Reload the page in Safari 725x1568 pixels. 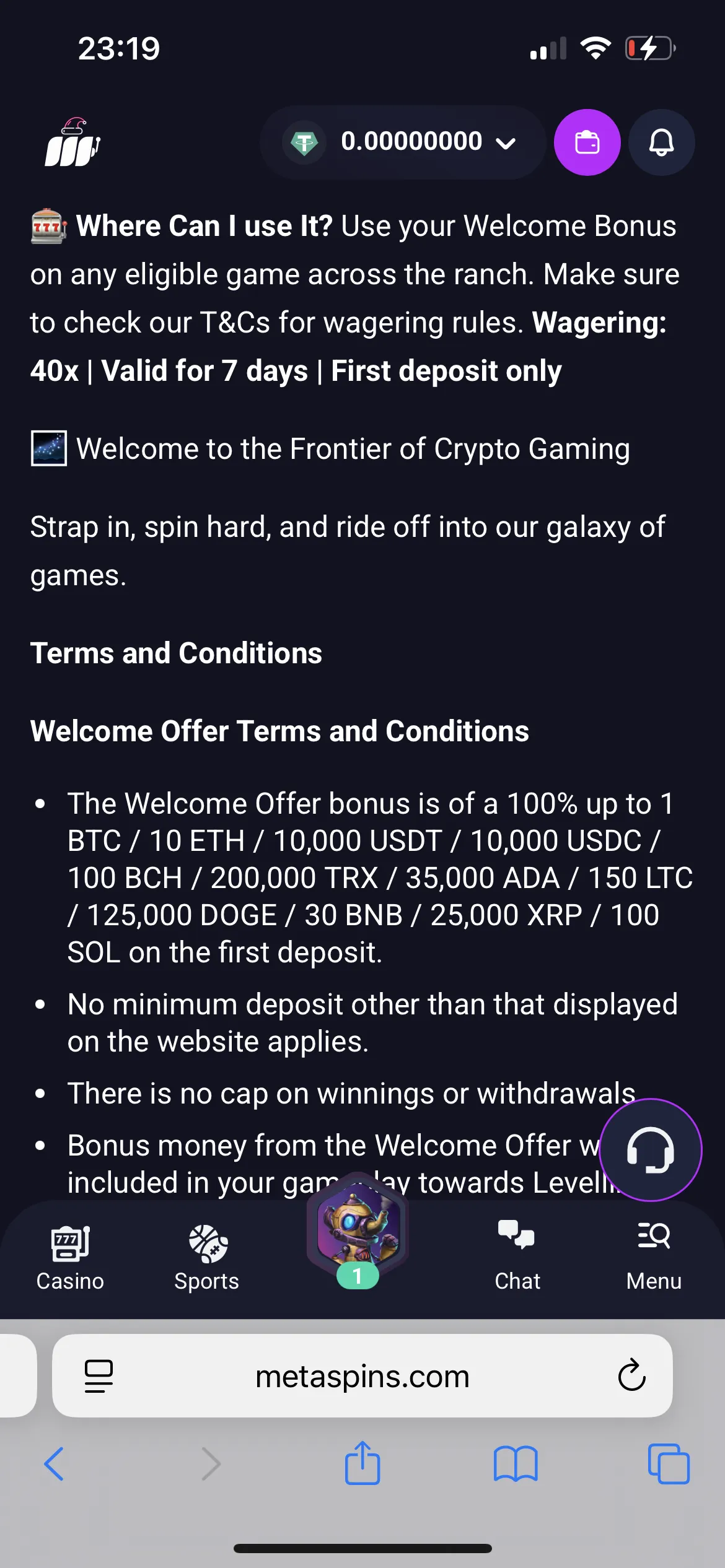pos(631,1375)
